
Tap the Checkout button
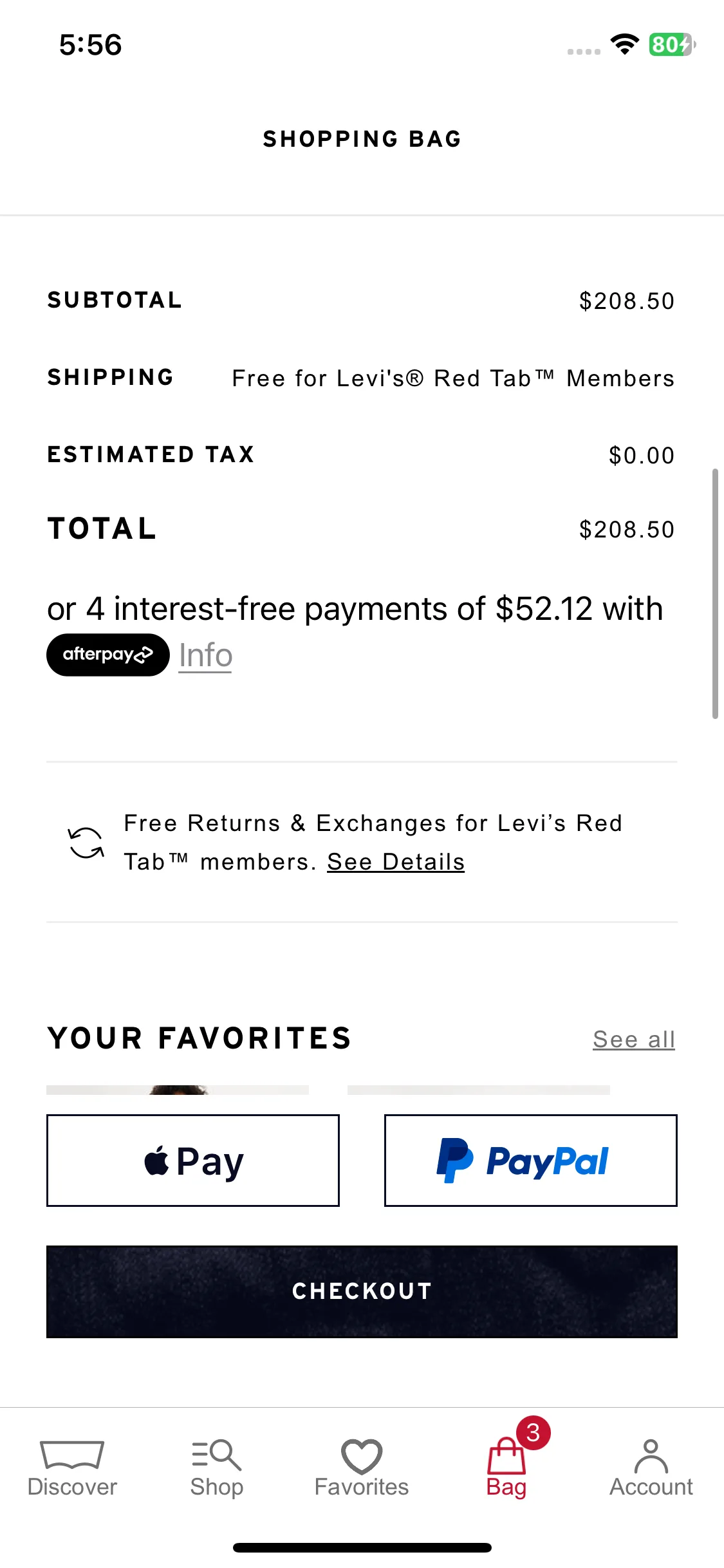[362, 1291]
